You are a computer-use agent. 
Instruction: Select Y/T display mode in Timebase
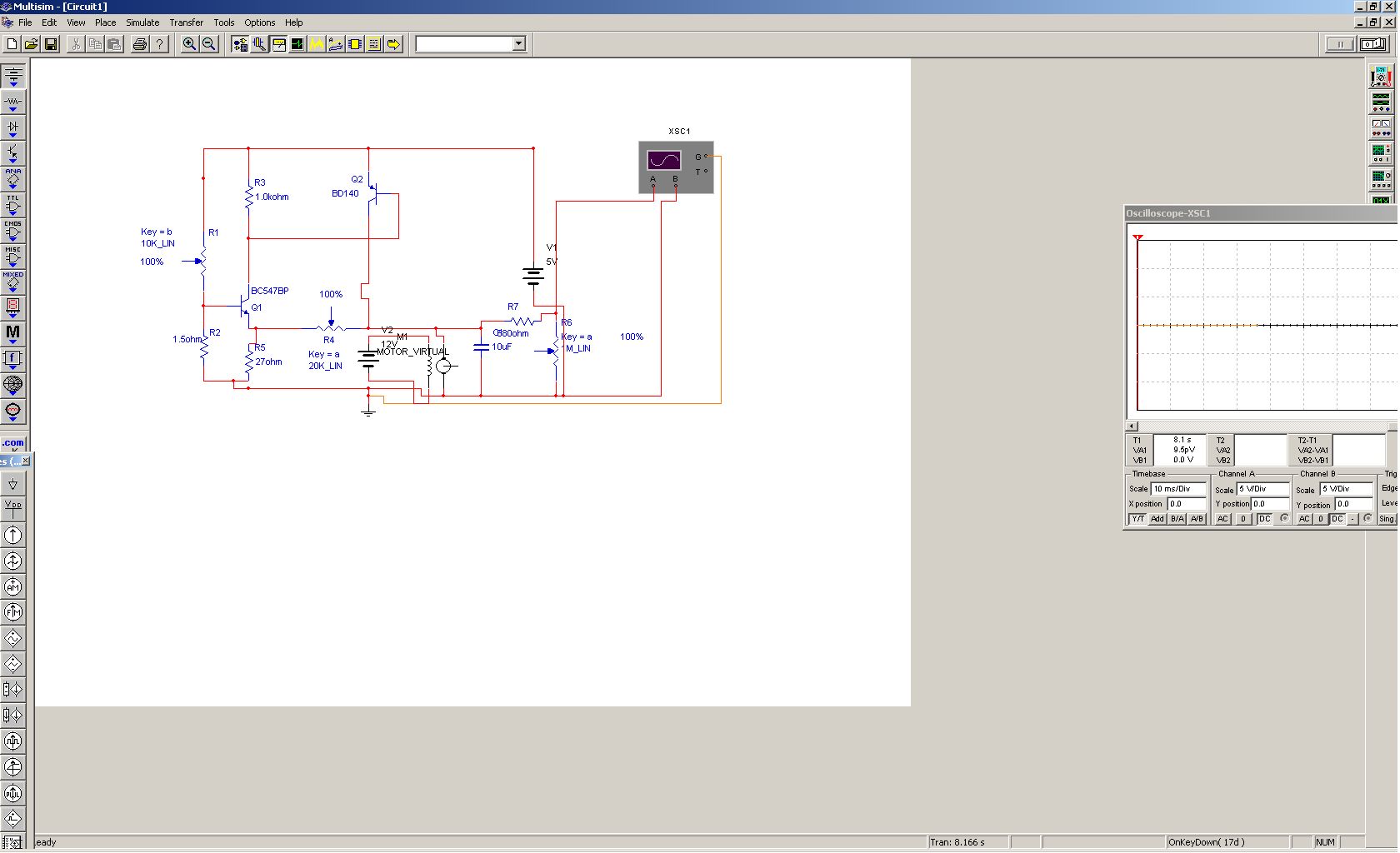click(x=1137, y=519)
